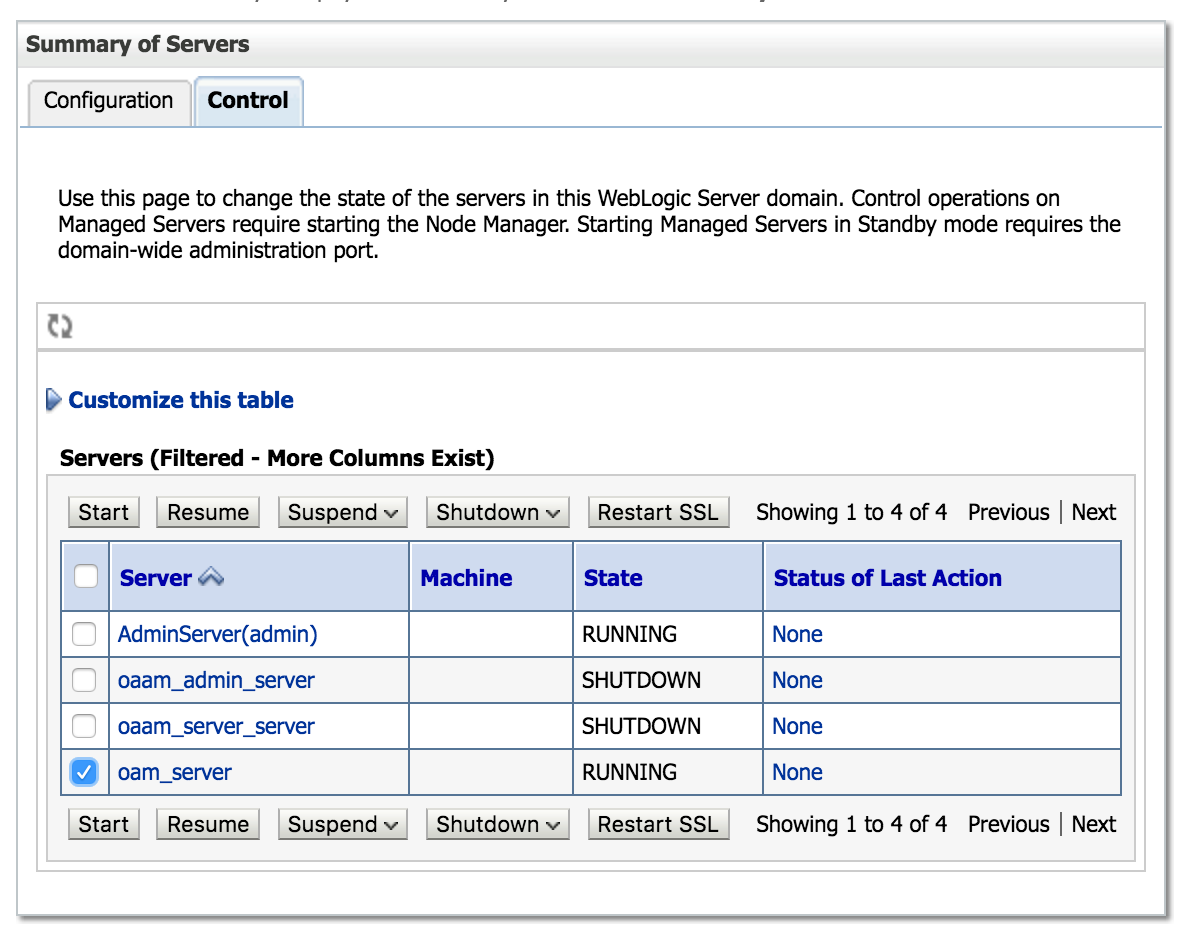Click the top Start button
Viewport: 1186px width, 940px height.
[x=103, y=512]
